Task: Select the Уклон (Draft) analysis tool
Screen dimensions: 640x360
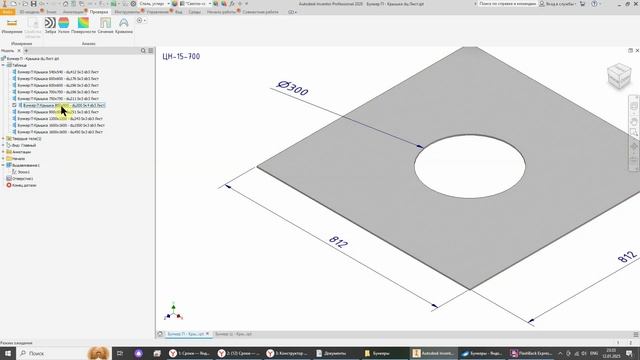Action: [x=64, y=23]
